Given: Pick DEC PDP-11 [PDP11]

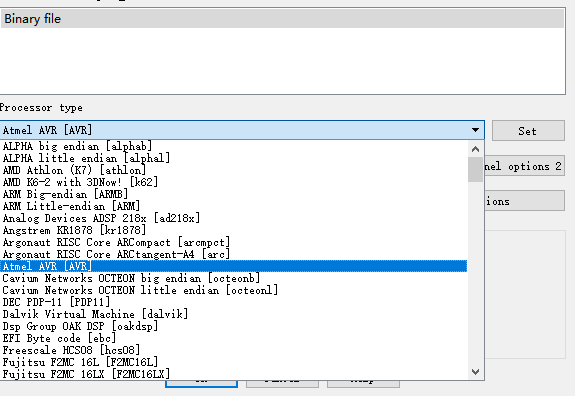Looking at the screenshot, I should (234, 302).
